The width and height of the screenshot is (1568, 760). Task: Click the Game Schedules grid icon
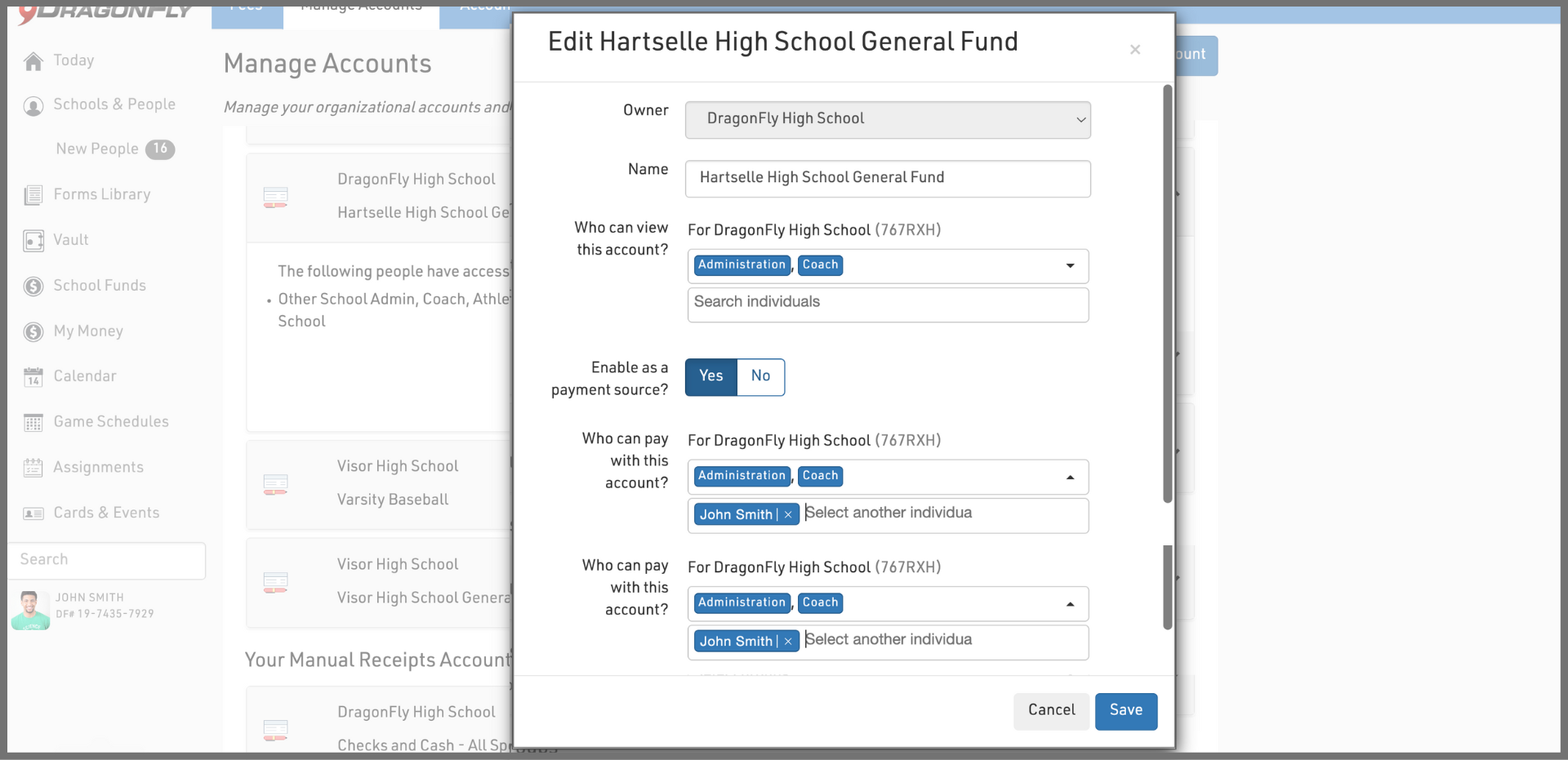click(33, 423)
